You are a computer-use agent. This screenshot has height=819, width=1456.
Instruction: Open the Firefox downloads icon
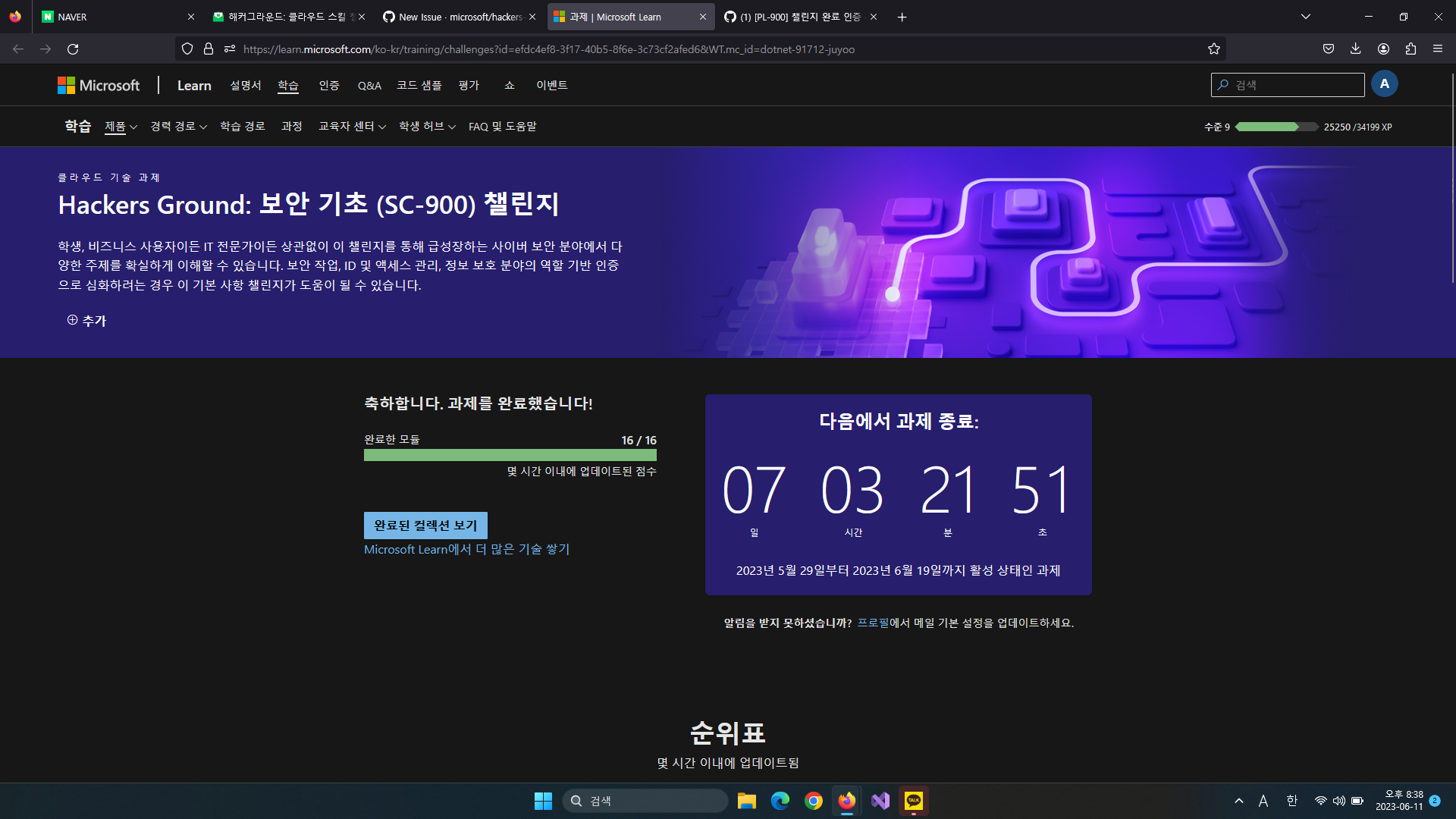tap(1354, 49)
